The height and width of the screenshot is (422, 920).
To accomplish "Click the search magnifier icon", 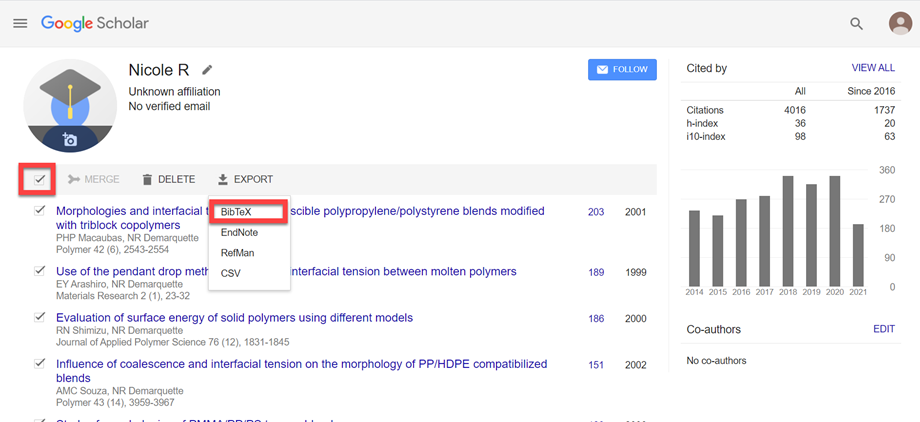I will coord(856,23).
